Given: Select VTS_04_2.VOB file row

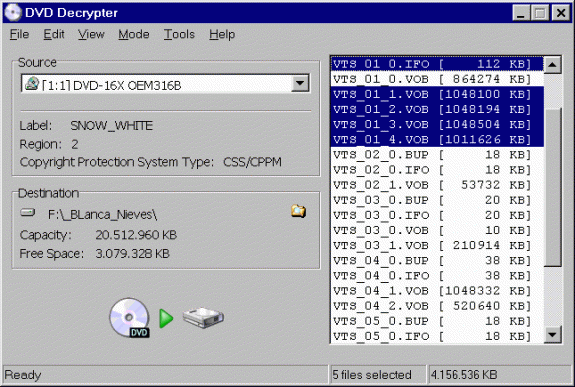Looking at the screenshot, I should [437, 306].
